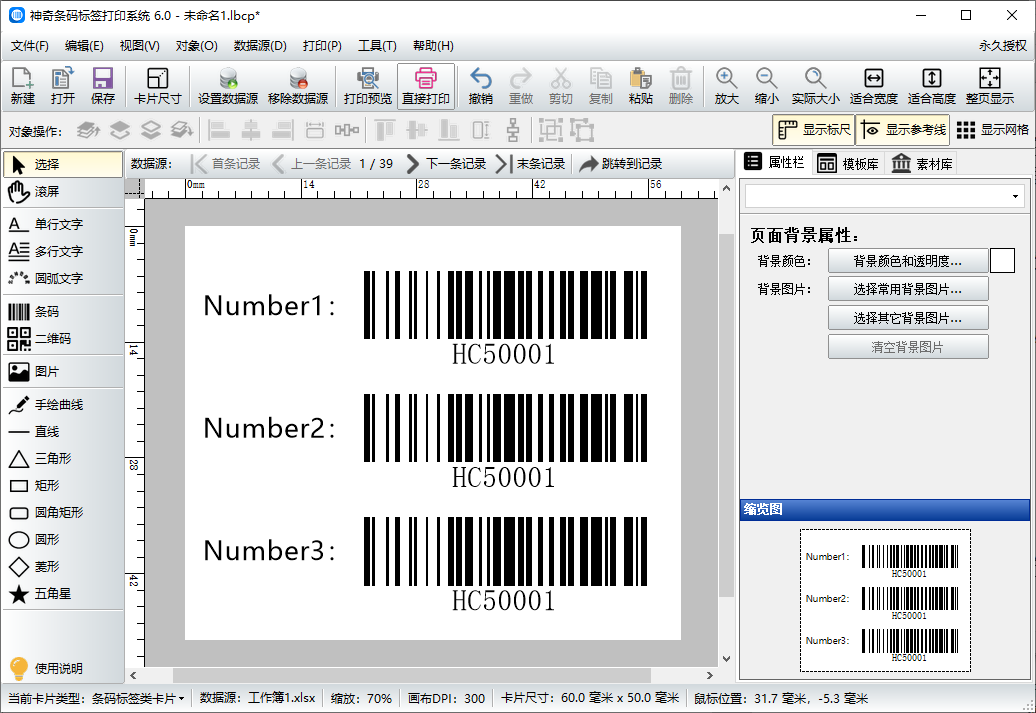
Task: Choose the 图片 image tool
Action: click(x=63, y=372)
